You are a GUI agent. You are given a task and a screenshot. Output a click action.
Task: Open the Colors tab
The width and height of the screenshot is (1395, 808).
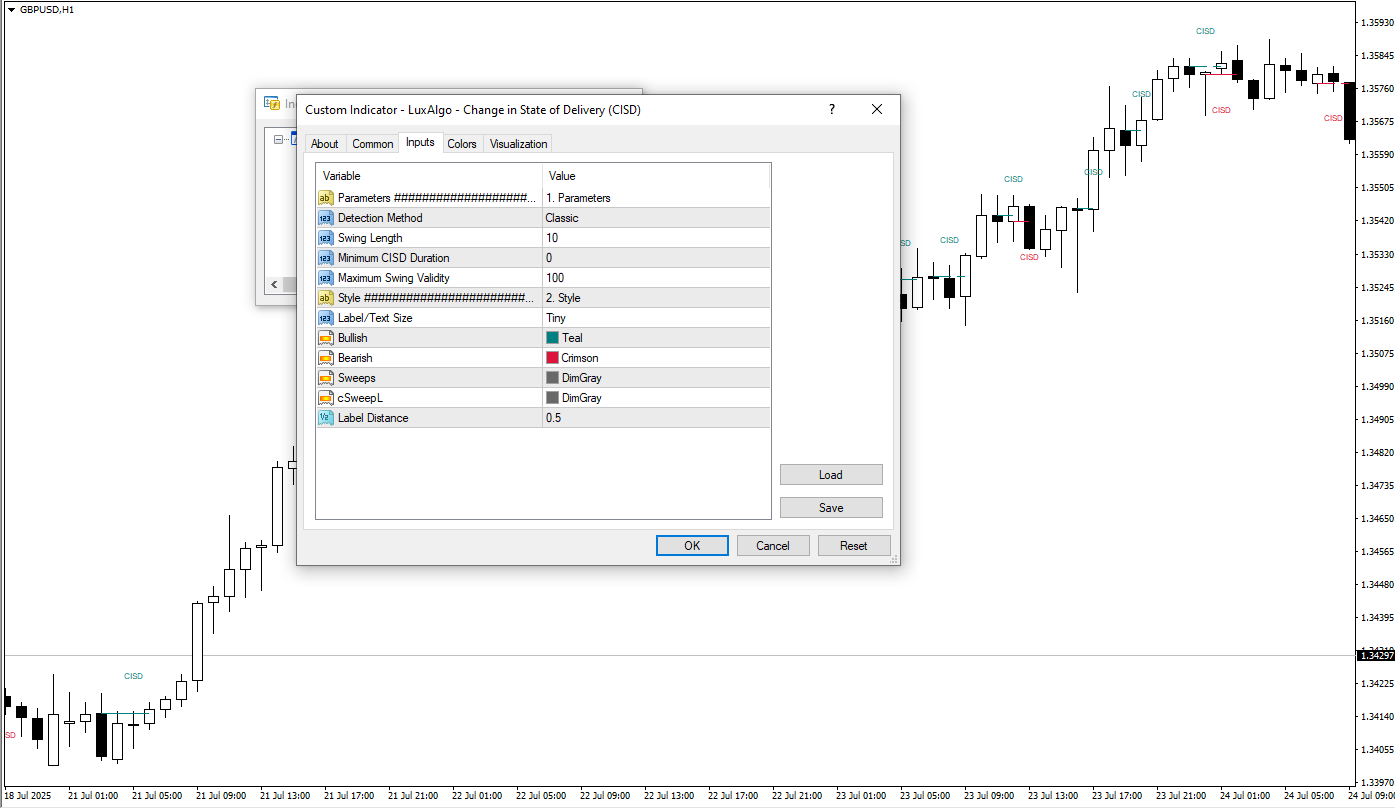point(462,144)
